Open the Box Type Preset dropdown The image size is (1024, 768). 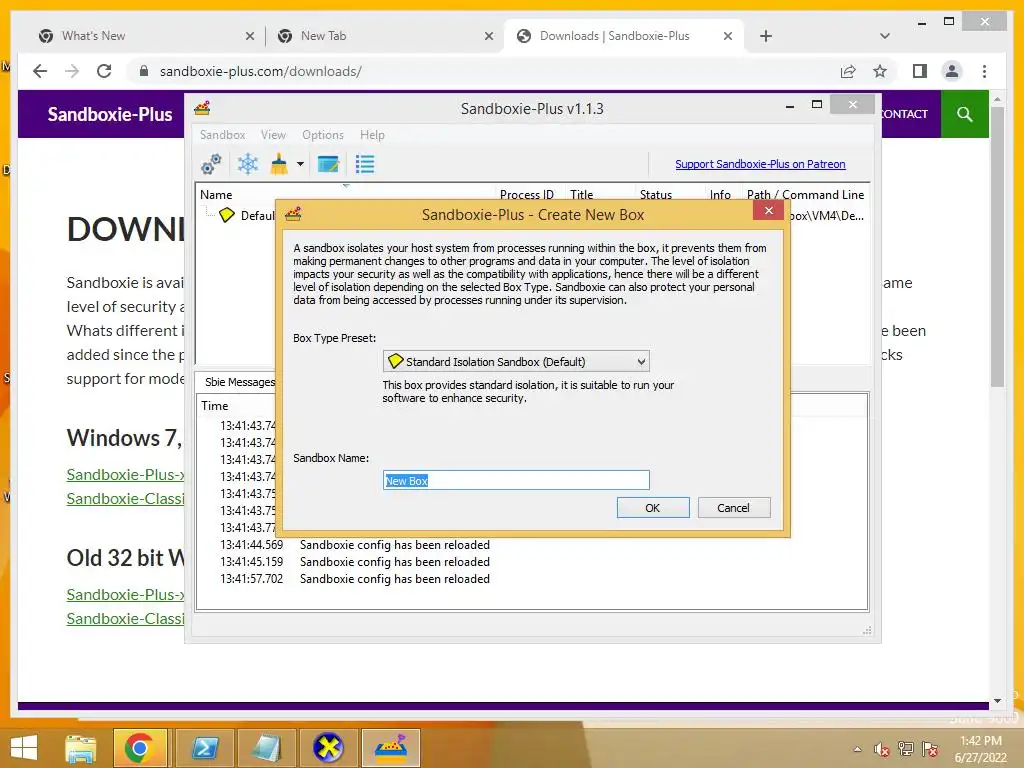tap(516, 361)
